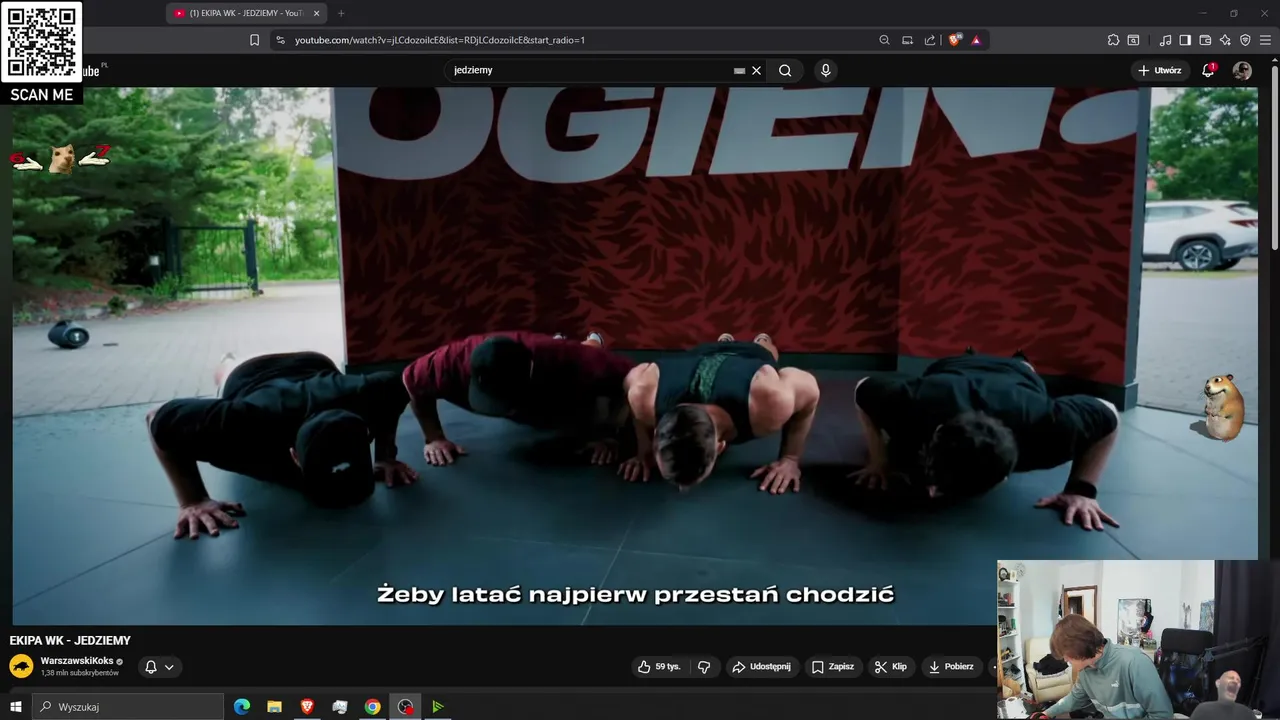
Task: Click the install app icon in address bar
Action: [907, 40]
